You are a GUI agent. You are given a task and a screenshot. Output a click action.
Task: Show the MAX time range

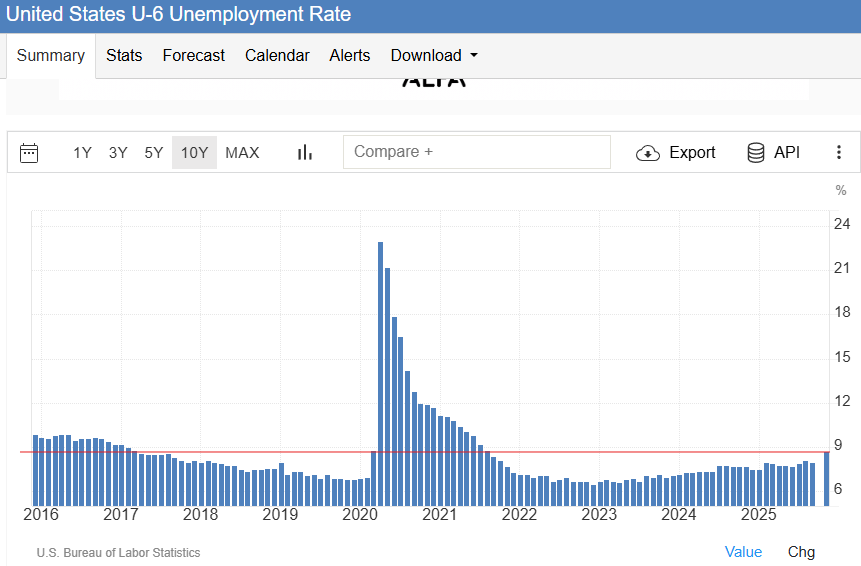[242, 153]
